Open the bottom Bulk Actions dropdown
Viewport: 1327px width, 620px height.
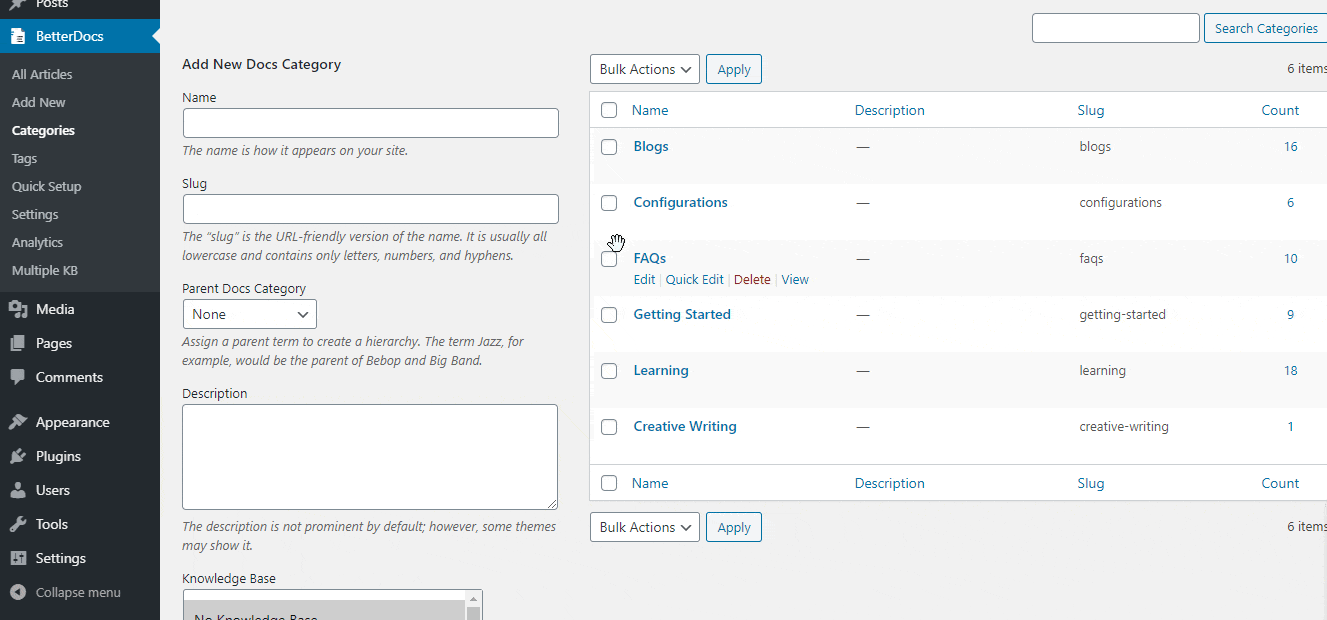[645, 527]
